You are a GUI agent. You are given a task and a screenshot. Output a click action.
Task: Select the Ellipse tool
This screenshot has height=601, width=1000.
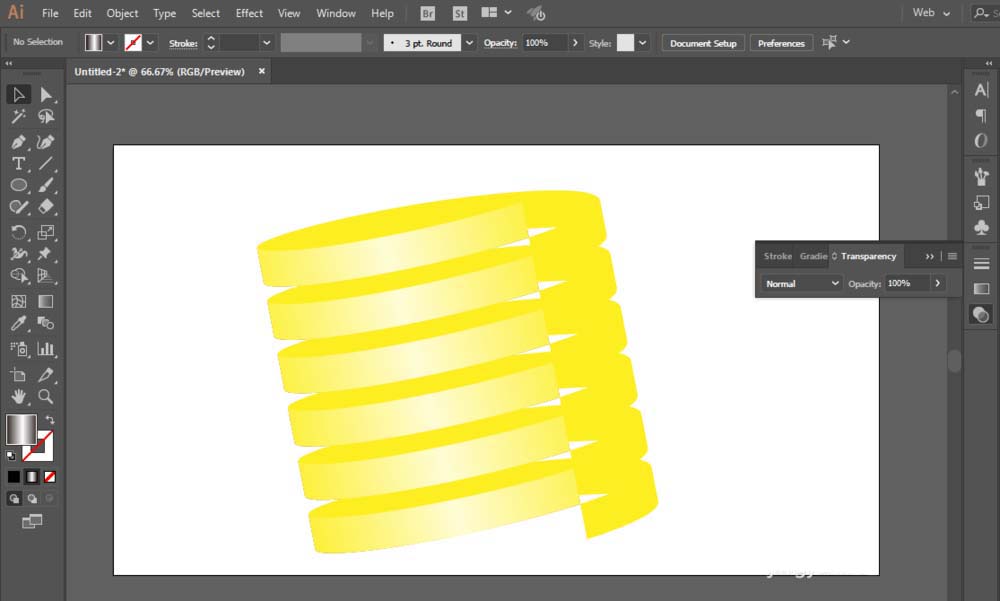tap(18, 185)
